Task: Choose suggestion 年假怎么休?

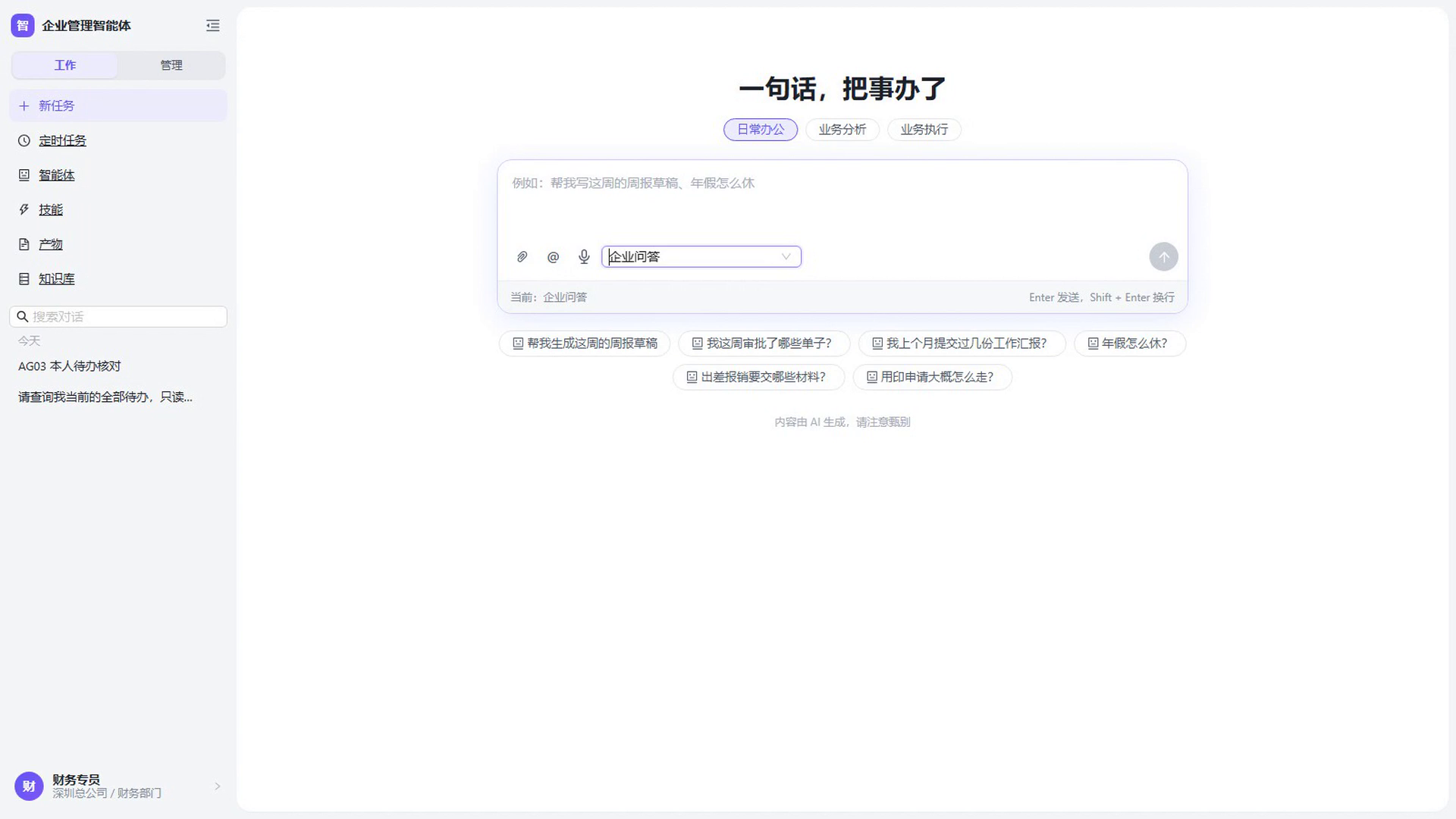Action: click(1130, 344)
